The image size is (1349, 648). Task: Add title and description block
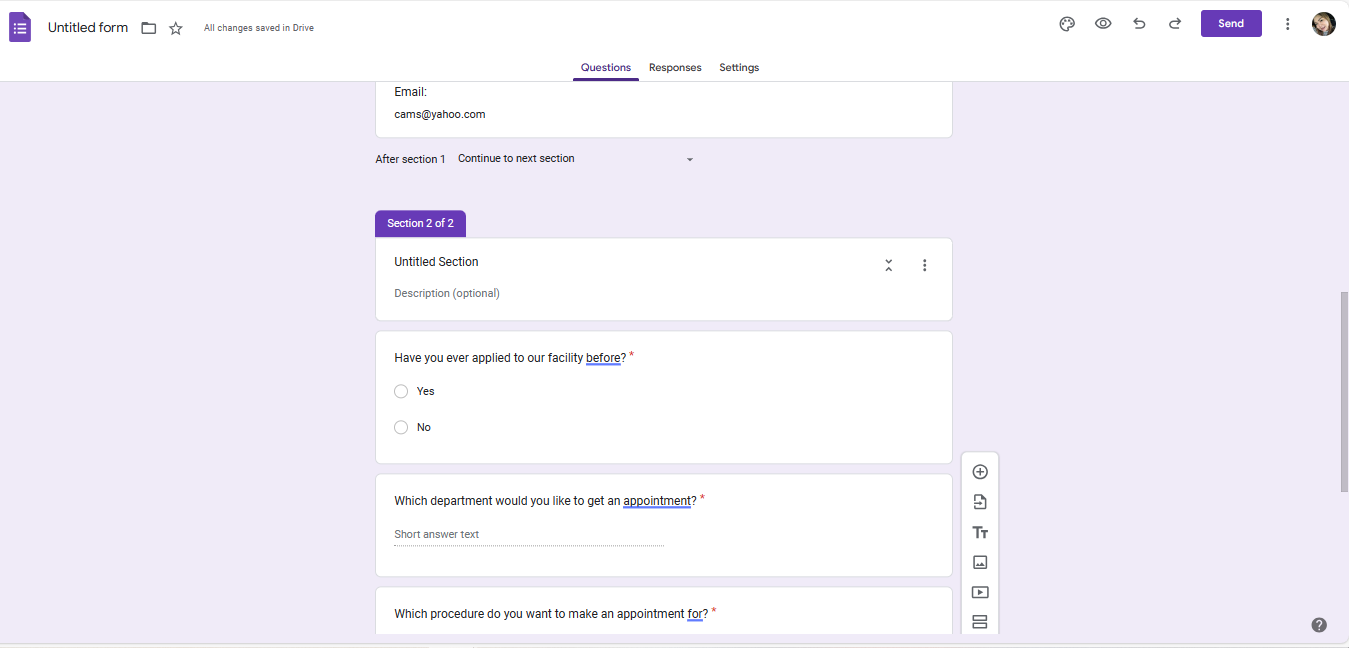[980, 532]
